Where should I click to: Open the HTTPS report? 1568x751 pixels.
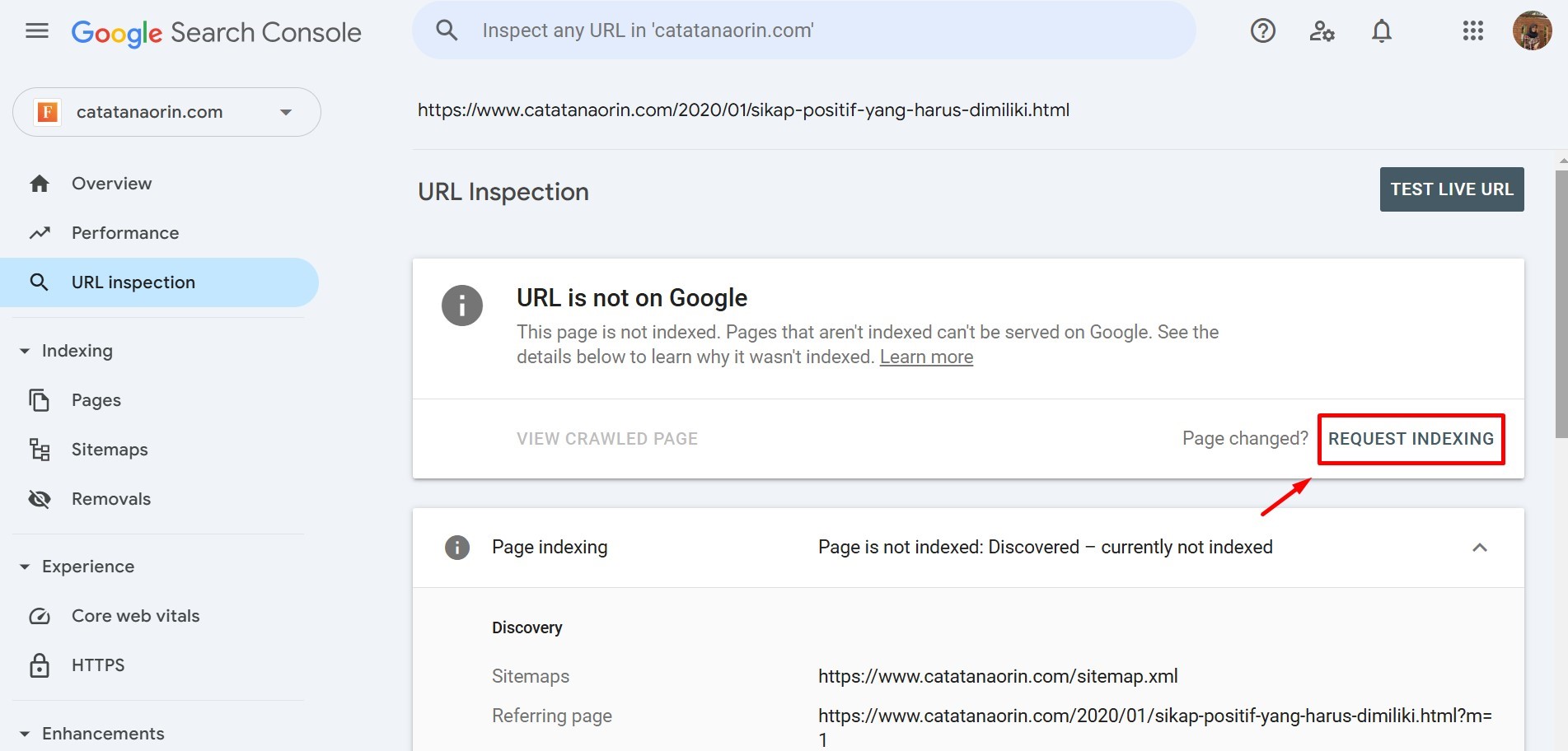click(x=98, y=665)
